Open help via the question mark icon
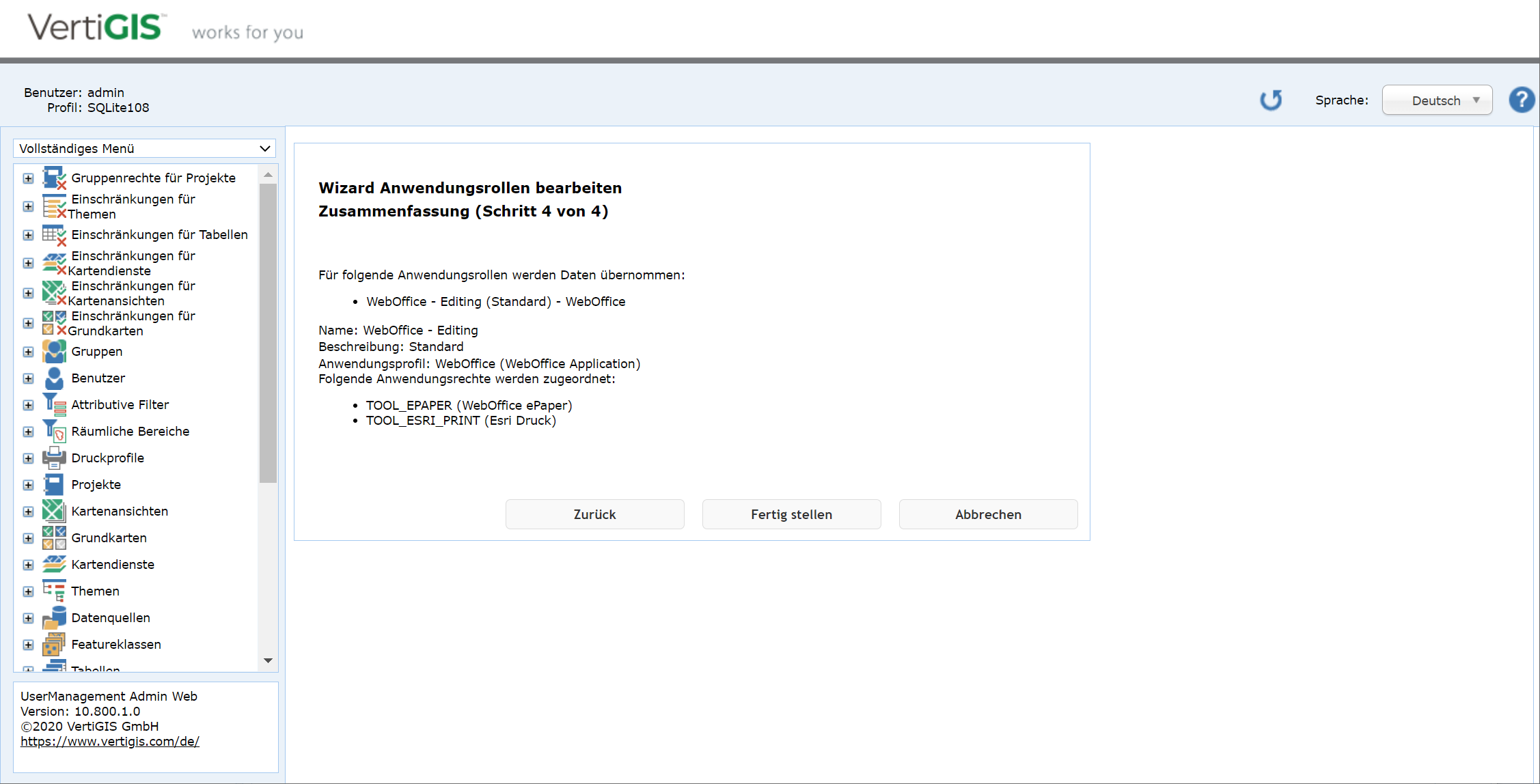The image size is (1540, 784). click(1522, 100)
